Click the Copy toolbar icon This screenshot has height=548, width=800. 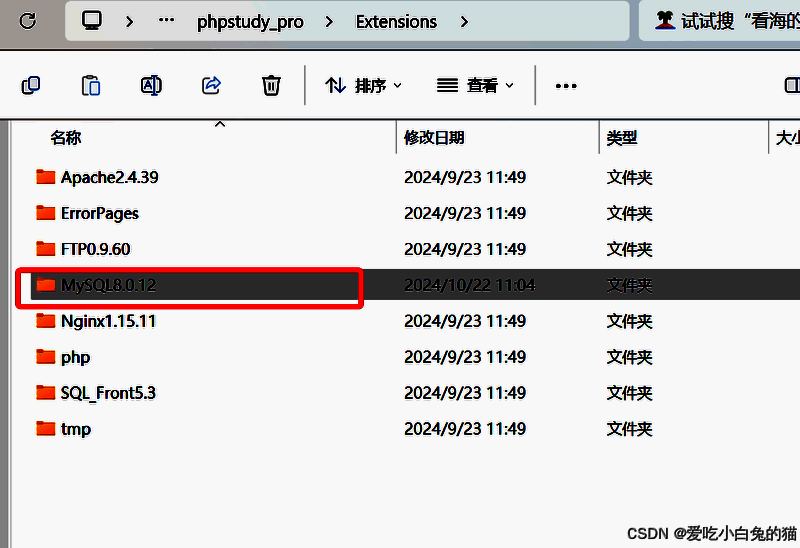click(31, 85)
